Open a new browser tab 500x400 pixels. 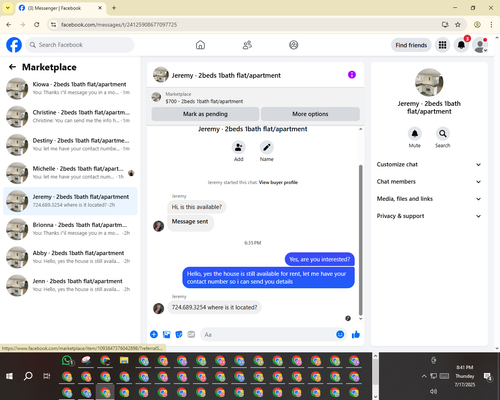pos(114,8)
